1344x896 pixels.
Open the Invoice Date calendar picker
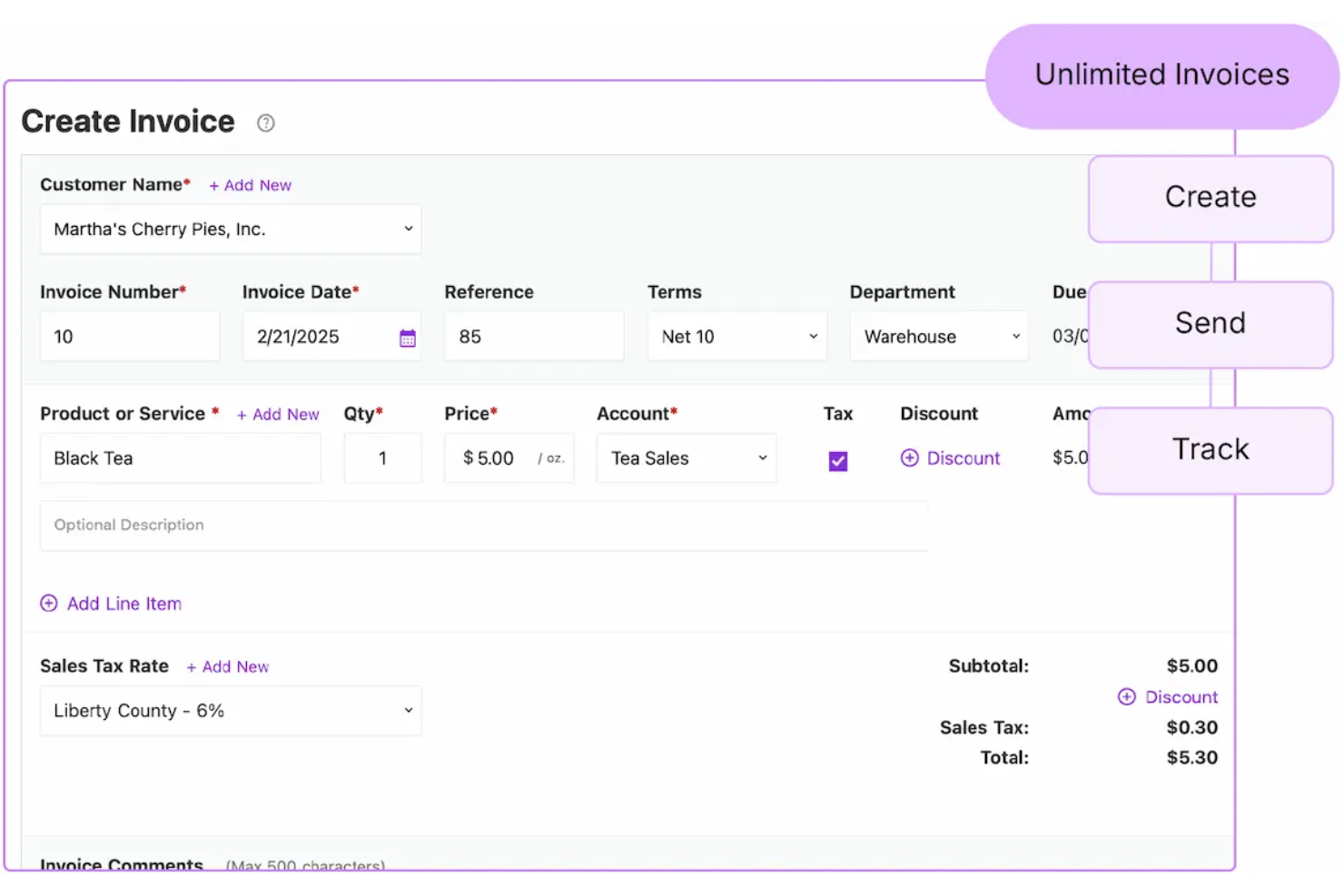coord(407,336)
